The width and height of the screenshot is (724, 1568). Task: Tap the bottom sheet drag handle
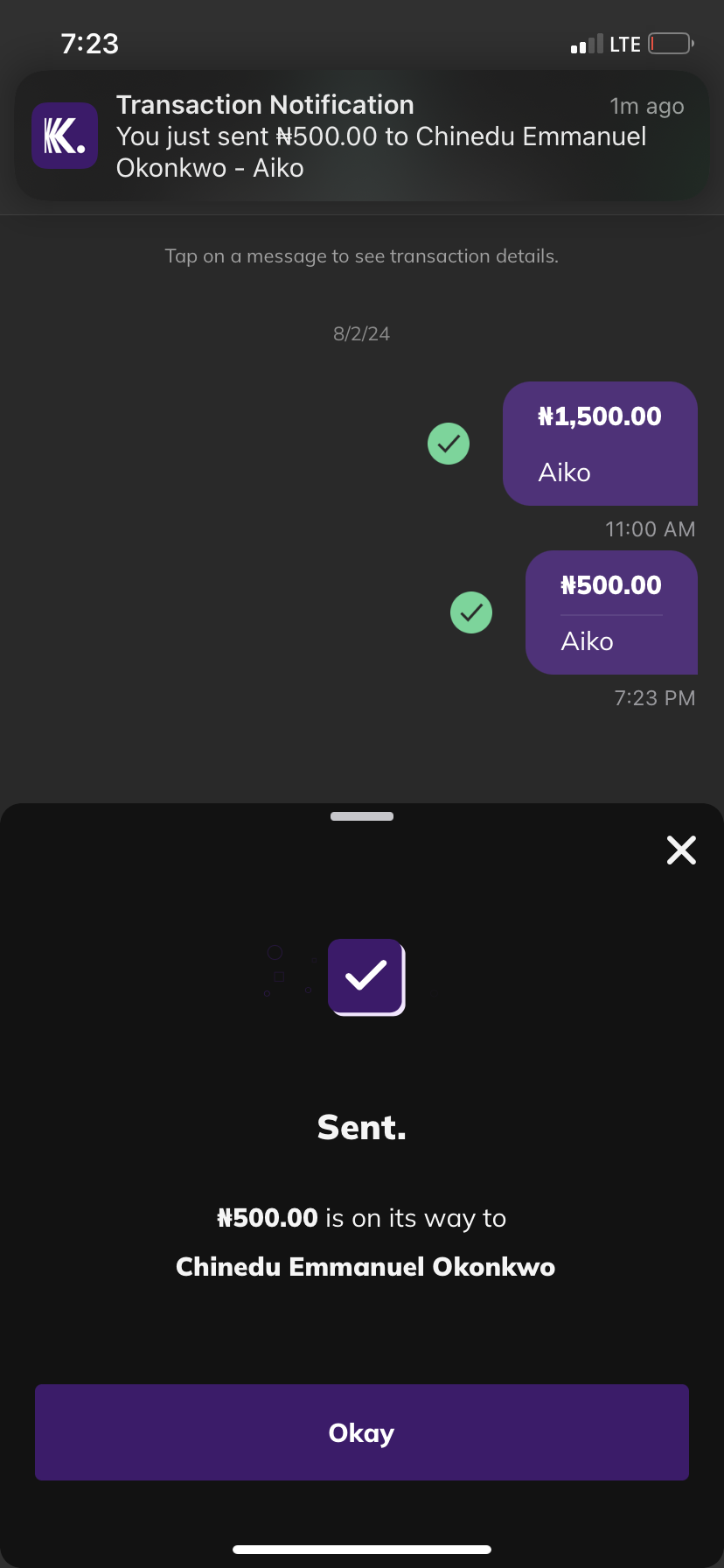pos(362,816)
